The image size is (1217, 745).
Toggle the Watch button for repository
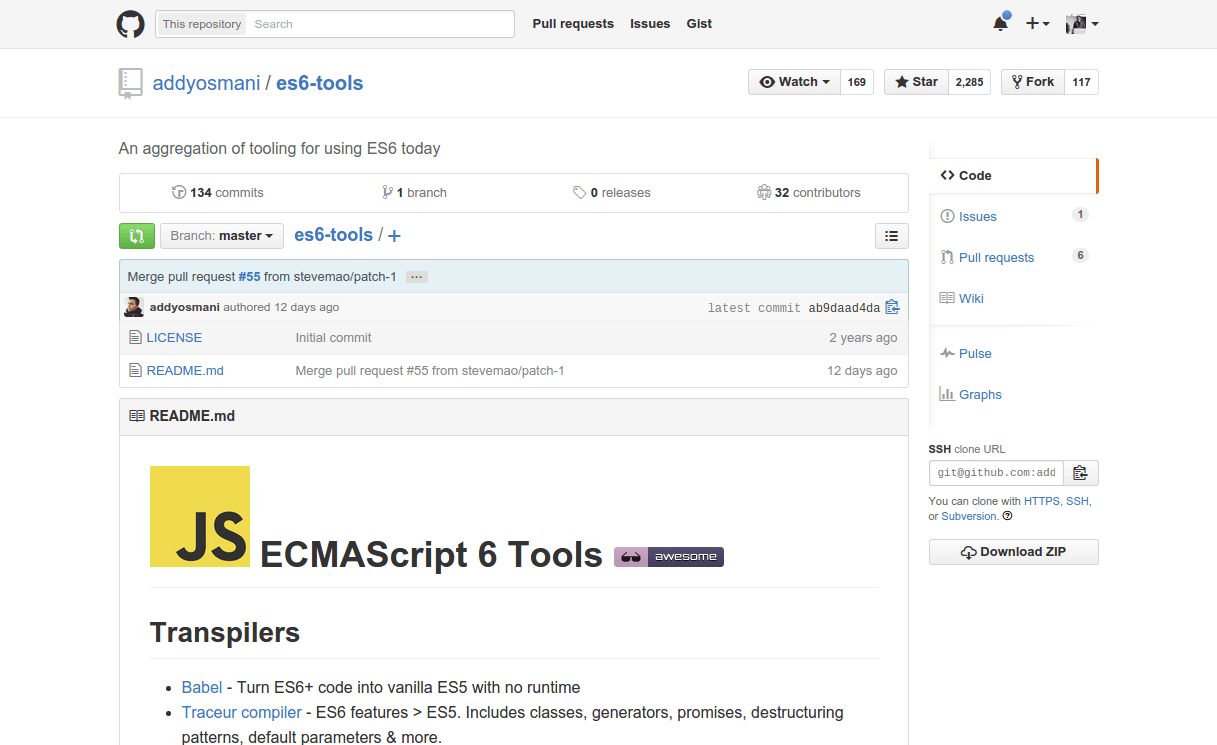click(x=795, y=82)
